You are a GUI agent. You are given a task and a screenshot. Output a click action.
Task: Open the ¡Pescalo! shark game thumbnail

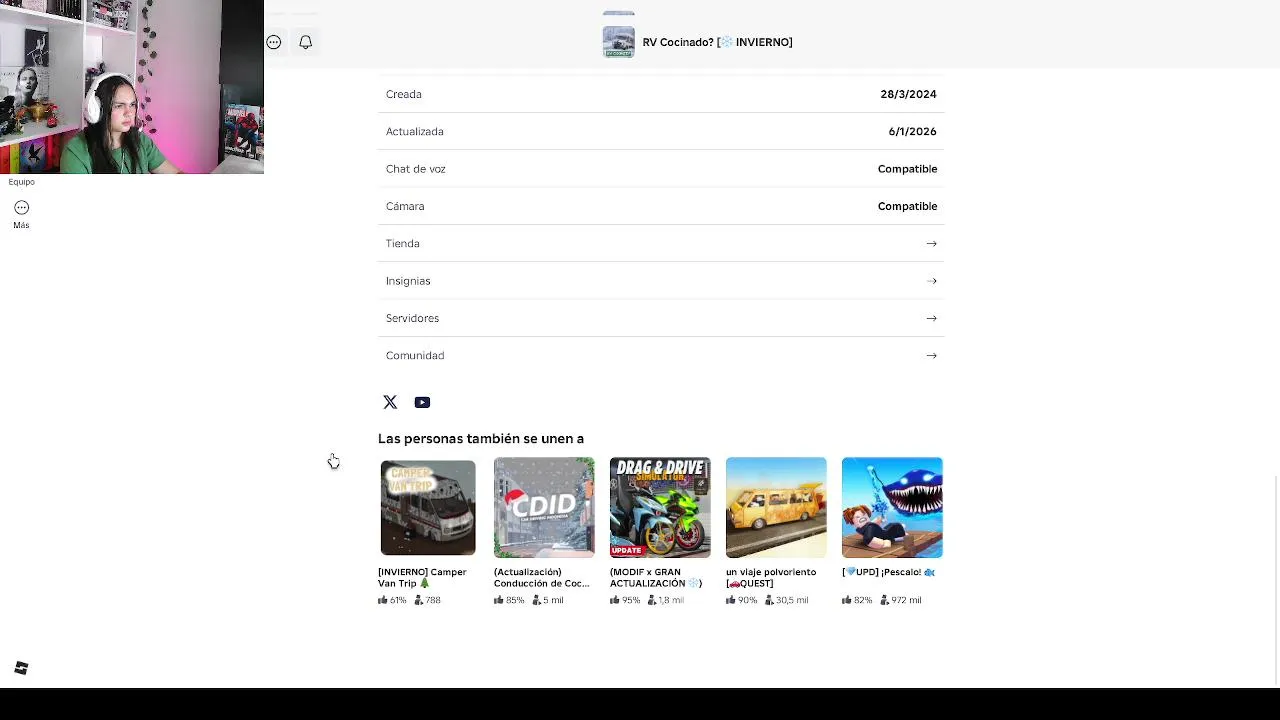click(892, 507)
